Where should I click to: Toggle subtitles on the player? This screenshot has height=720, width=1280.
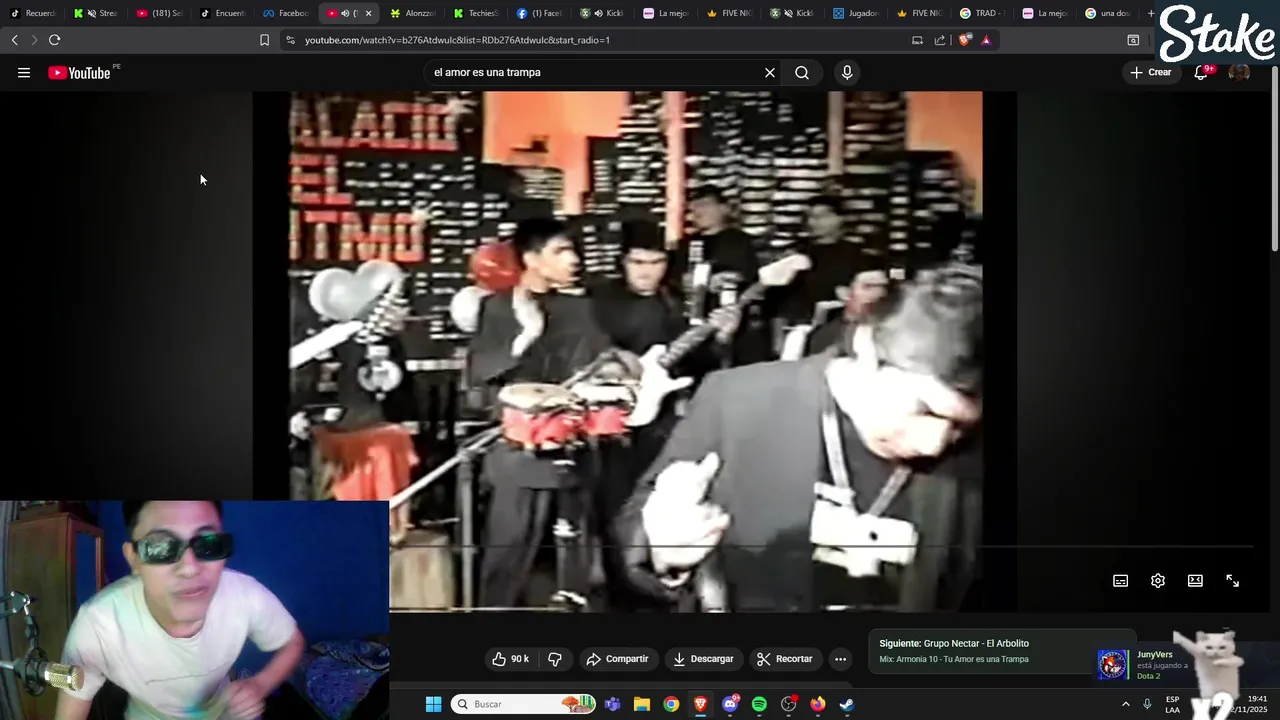click(1121, 581)
